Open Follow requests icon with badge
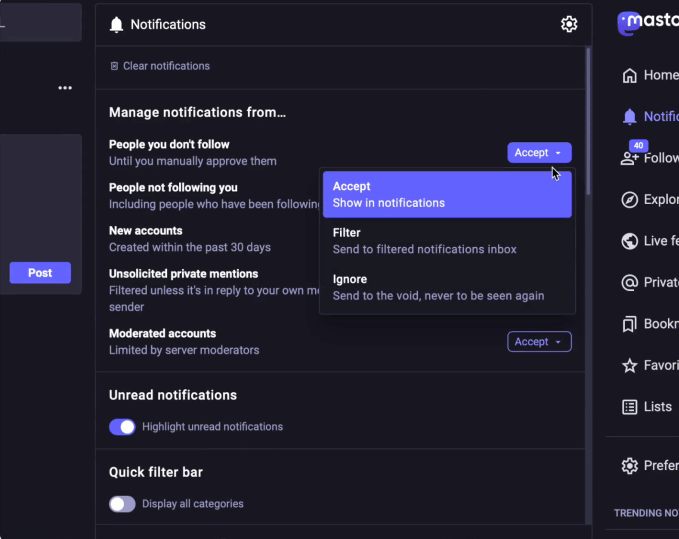This screenshot has height=539, width=679. point(630,157)
